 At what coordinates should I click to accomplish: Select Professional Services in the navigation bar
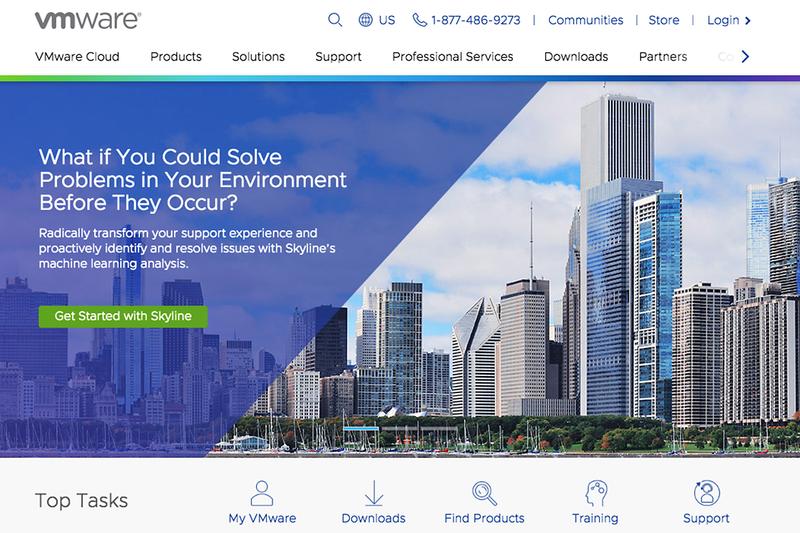pos(453,57)
